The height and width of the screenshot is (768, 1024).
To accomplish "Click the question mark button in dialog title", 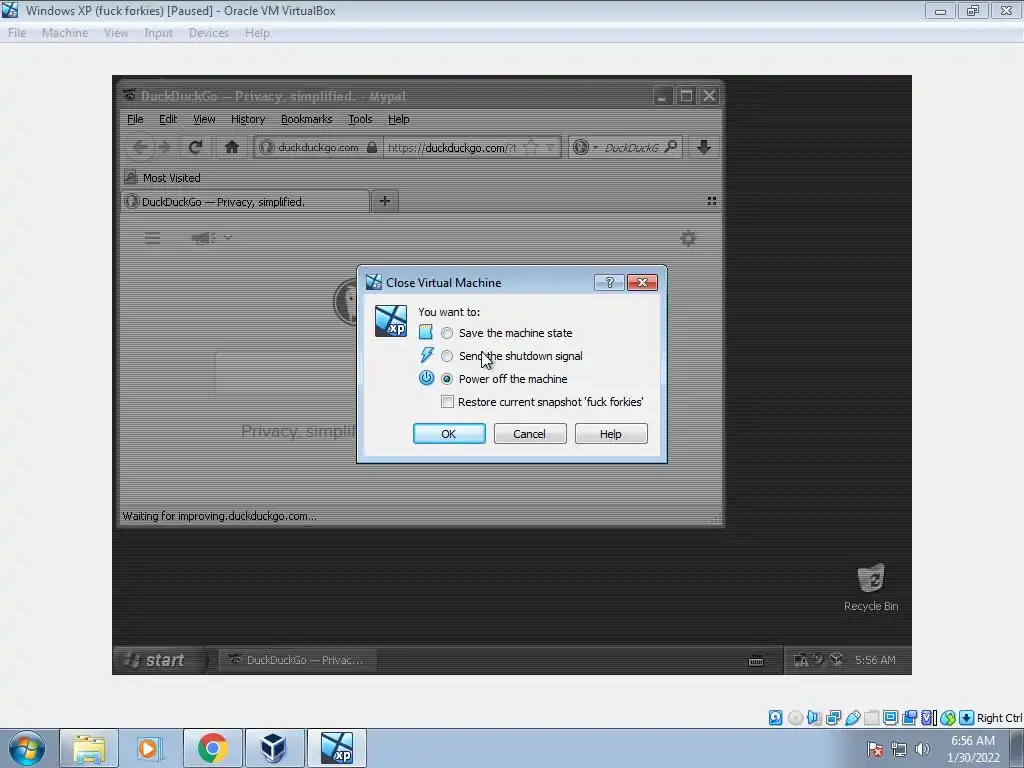I will 609,282.
